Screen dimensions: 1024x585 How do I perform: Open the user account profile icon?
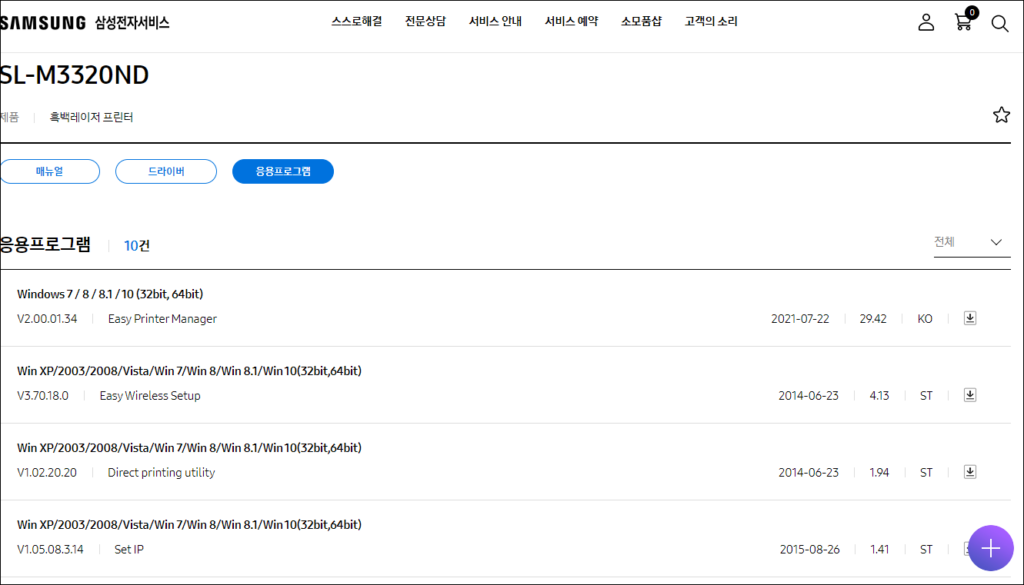926,22
